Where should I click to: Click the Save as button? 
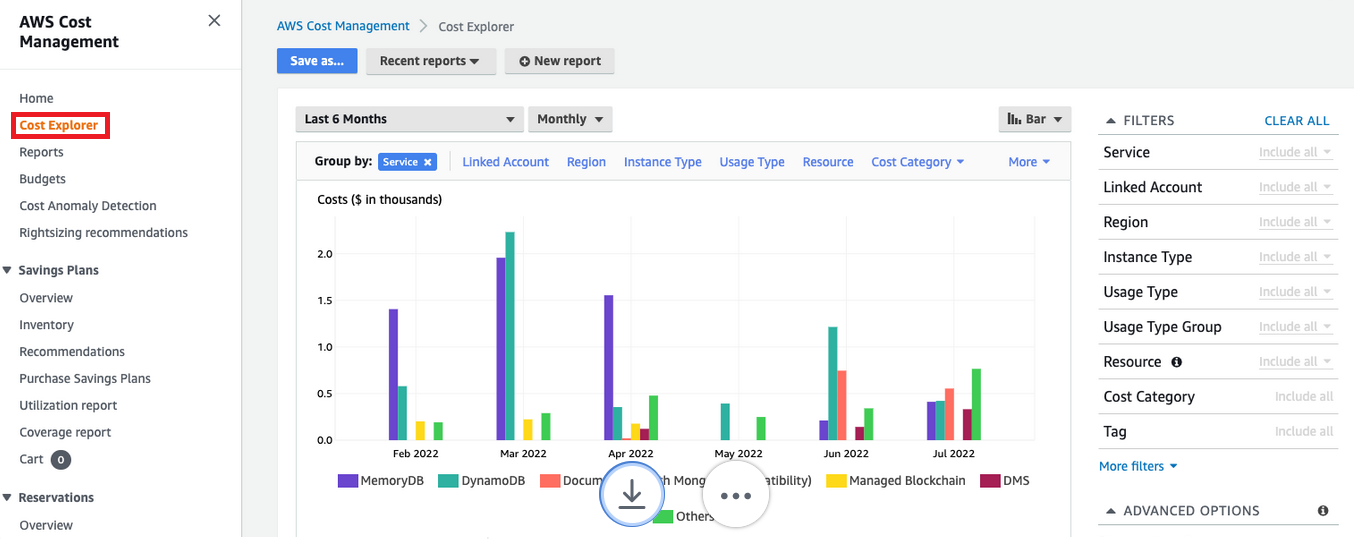[x=317, y=61]
